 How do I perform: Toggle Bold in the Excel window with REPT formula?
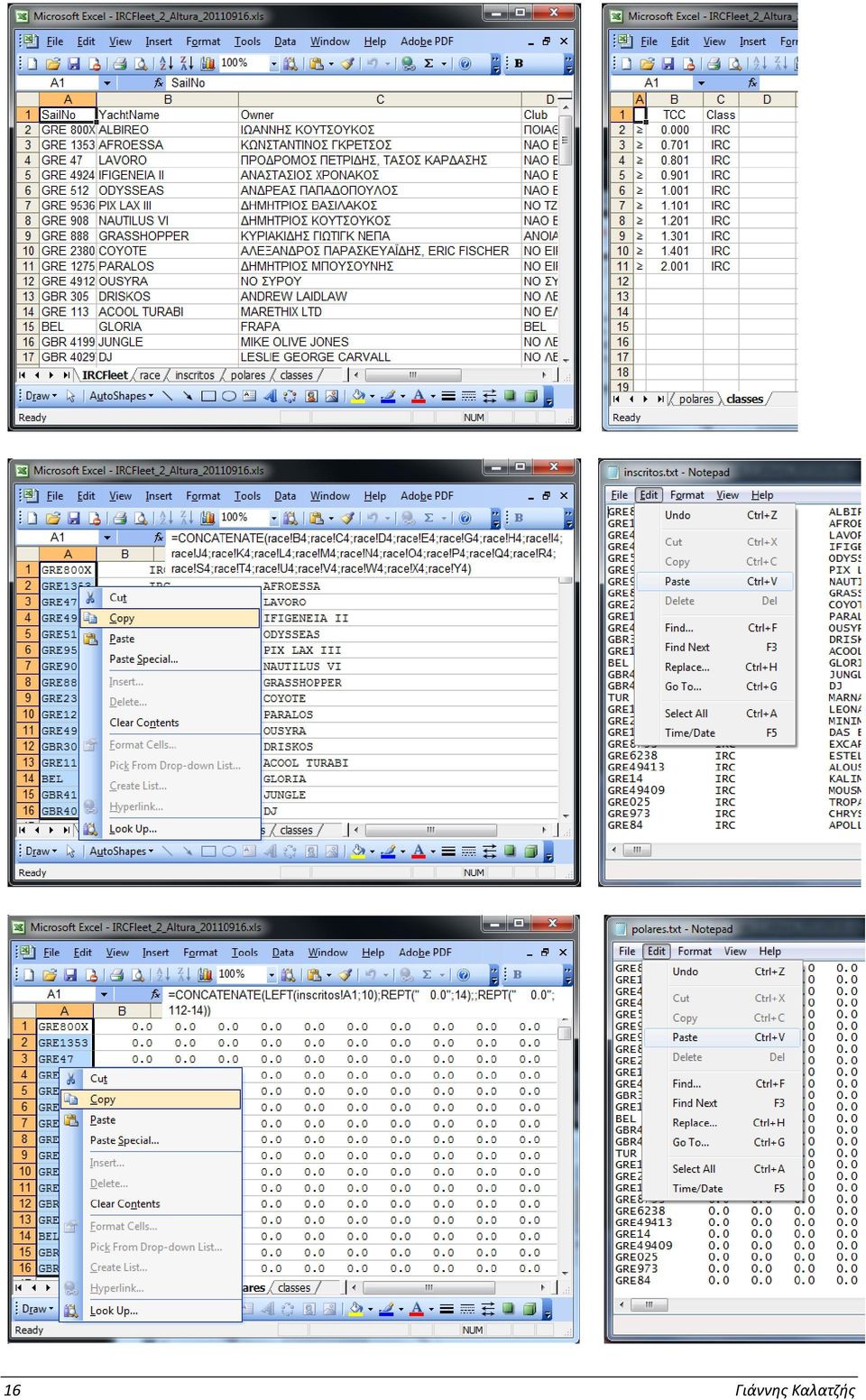(517, 974)
